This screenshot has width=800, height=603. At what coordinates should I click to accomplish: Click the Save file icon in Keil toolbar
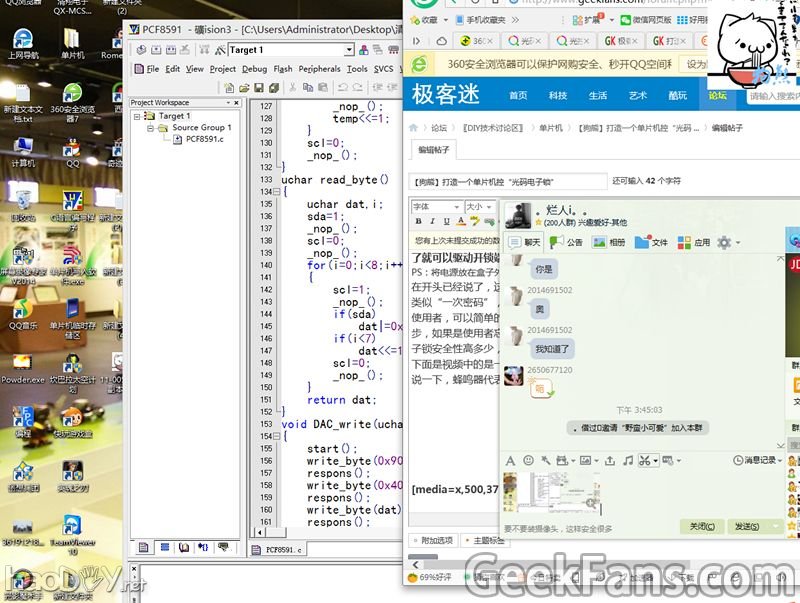(258, 88)
